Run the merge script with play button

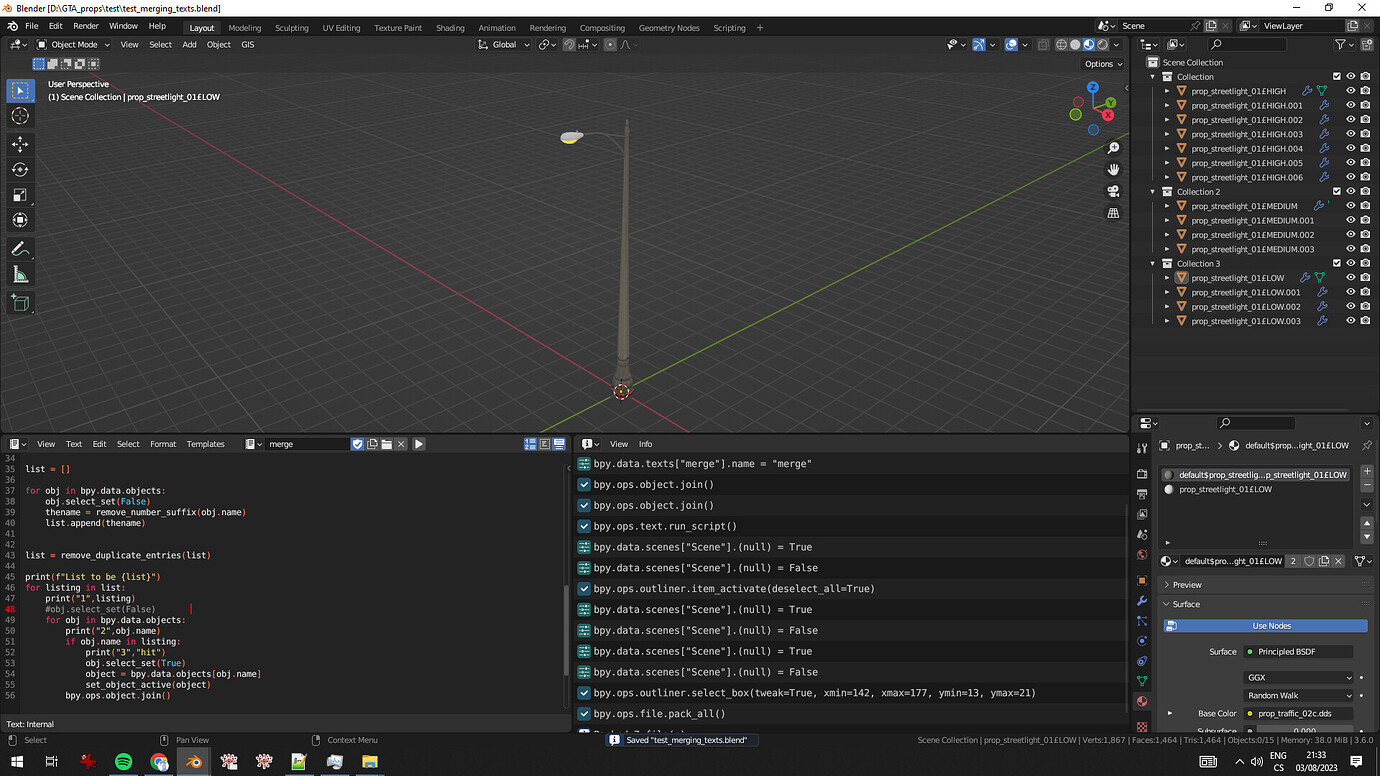click(x=419, y=444)
